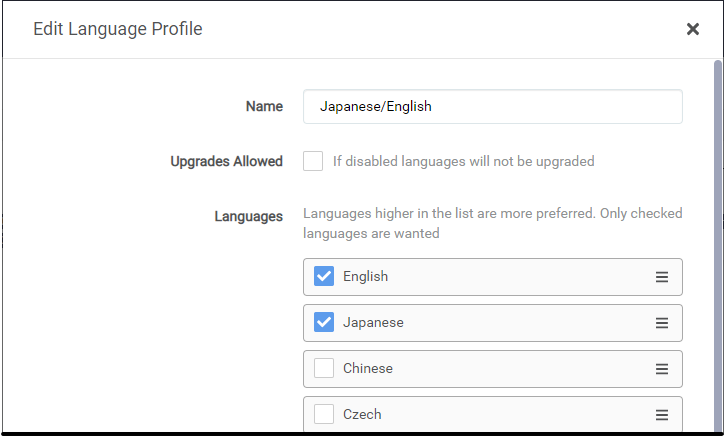The width and height of the screenshot is (724, 437).
Task: Click the 'If disabled languages will not be upgraded' text
Action: (464, 161)
